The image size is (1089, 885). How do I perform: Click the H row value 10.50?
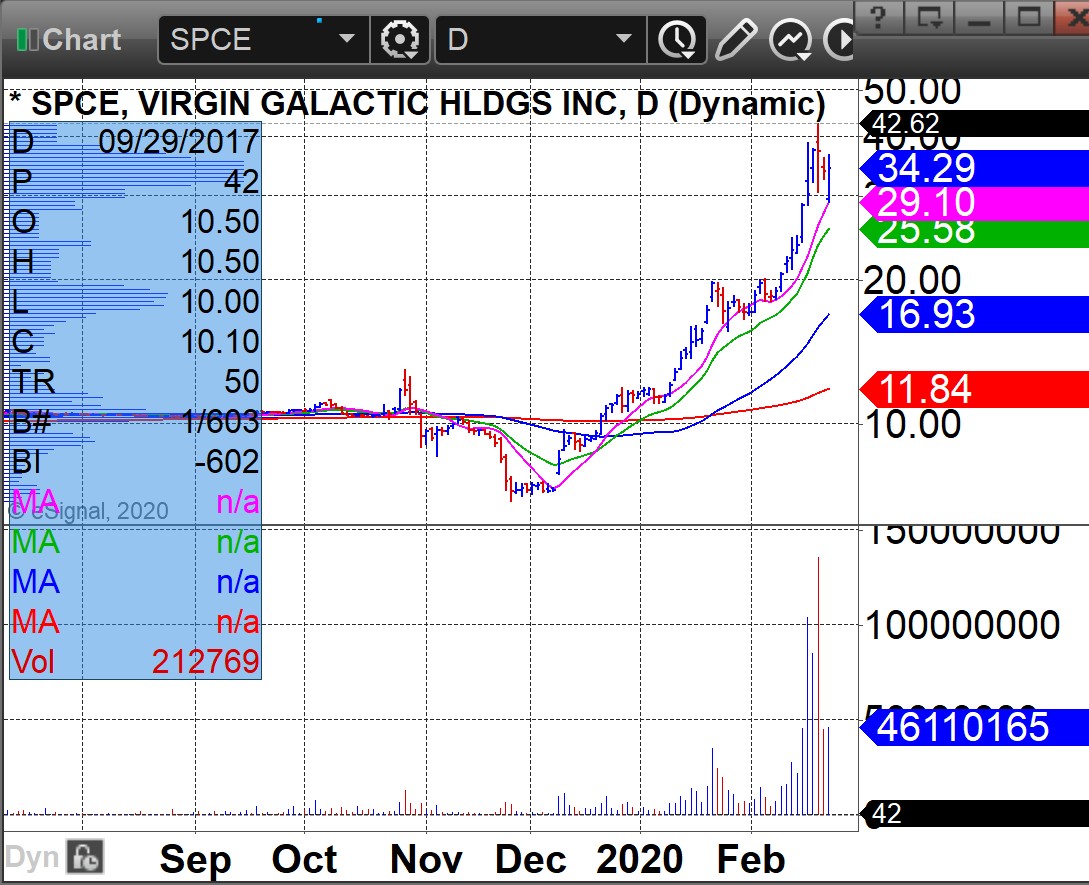[219, 262]
